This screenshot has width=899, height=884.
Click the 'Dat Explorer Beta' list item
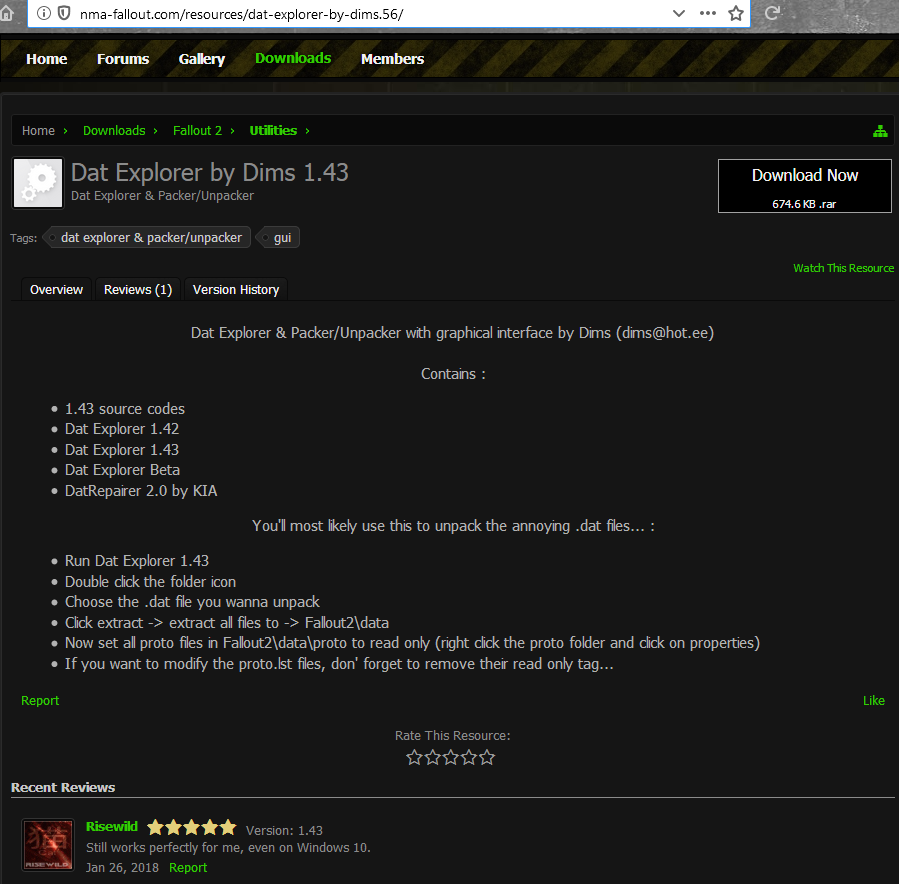point(122,470)
